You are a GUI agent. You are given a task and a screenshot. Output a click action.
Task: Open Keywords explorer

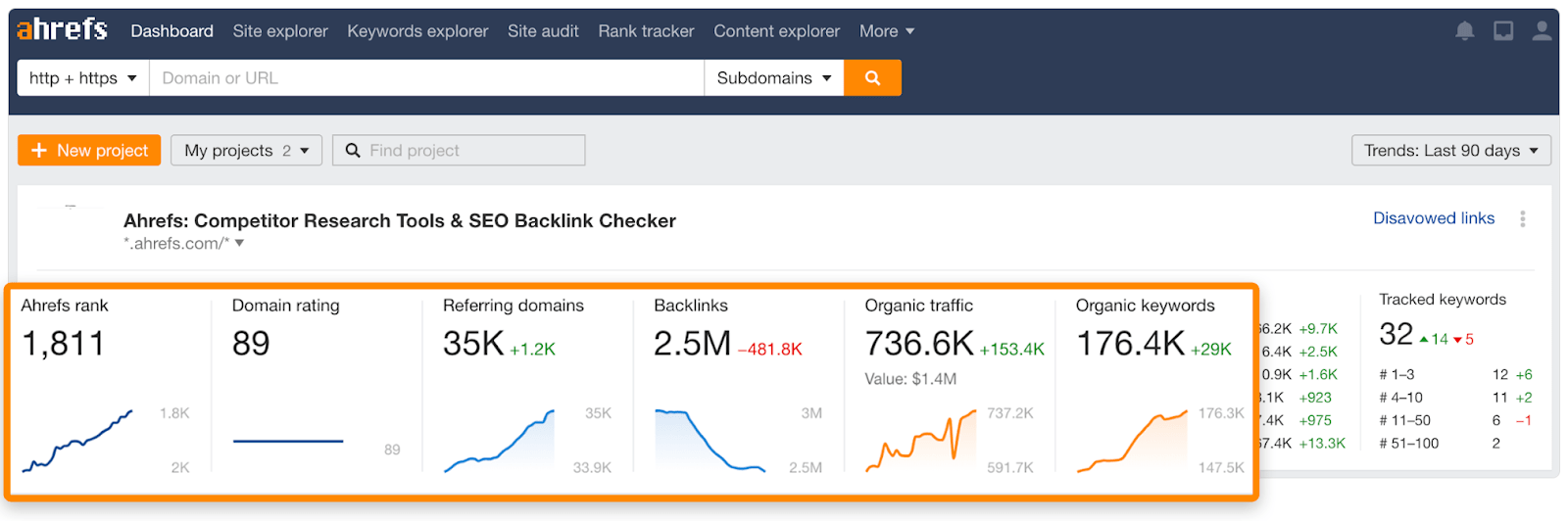pyautogui.click(x=417, y=31)
